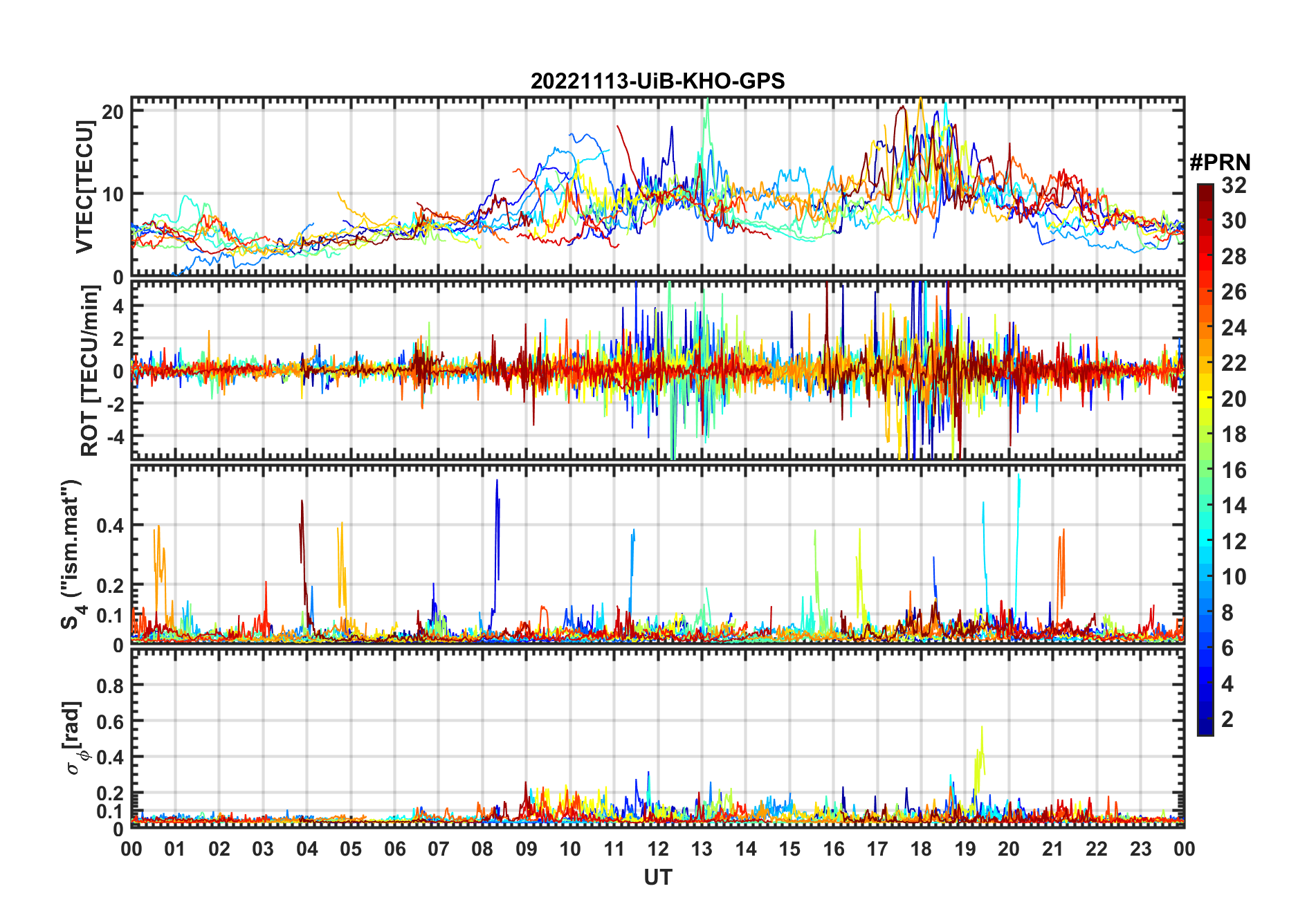
Task: Click colorbar tick label 4
Action: coord(1227,684)
